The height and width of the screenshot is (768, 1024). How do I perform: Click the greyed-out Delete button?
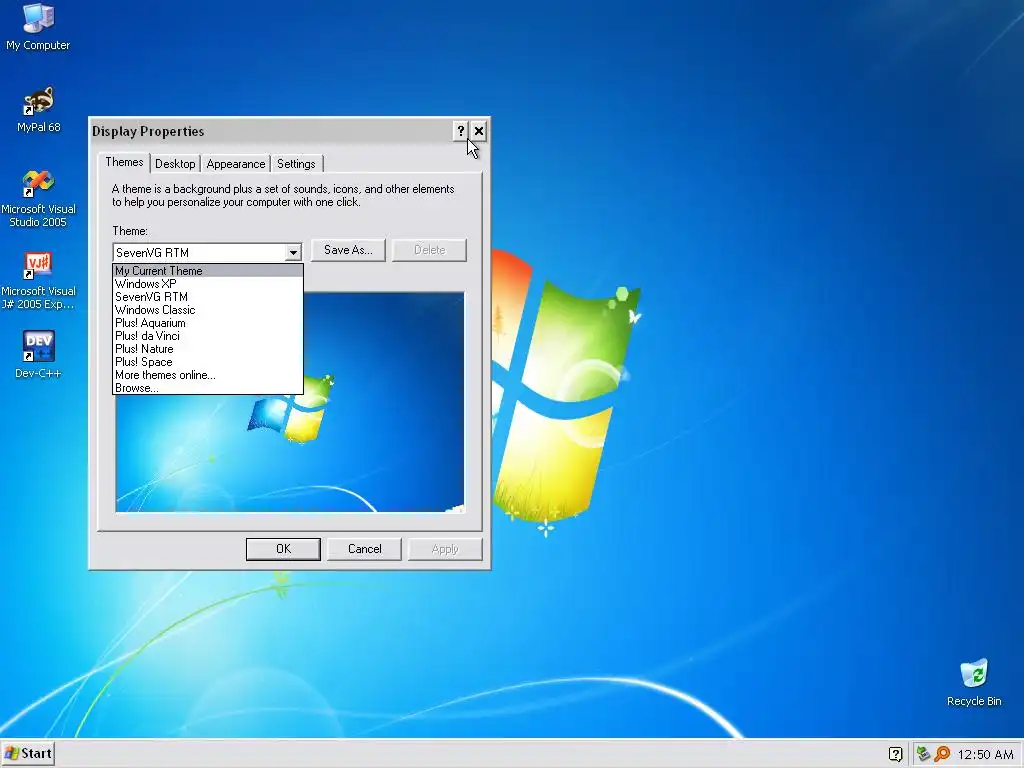[429, 250]
